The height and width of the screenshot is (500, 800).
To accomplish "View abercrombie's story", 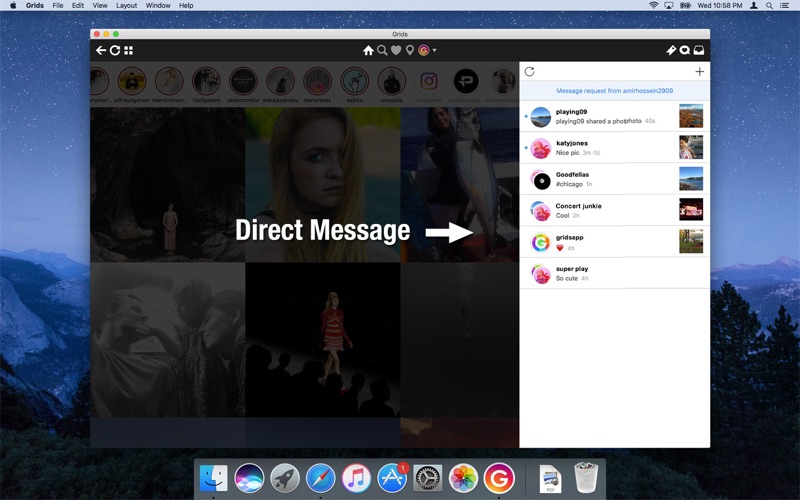I will click(243, 81).
